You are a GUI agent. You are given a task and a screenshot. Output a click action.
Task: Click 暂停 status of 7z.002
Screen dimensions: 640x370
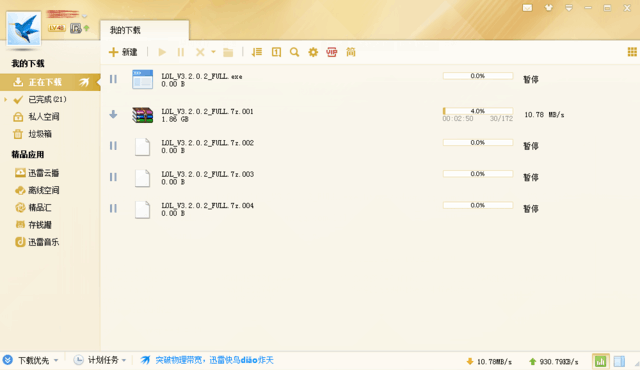coord(531,146)
